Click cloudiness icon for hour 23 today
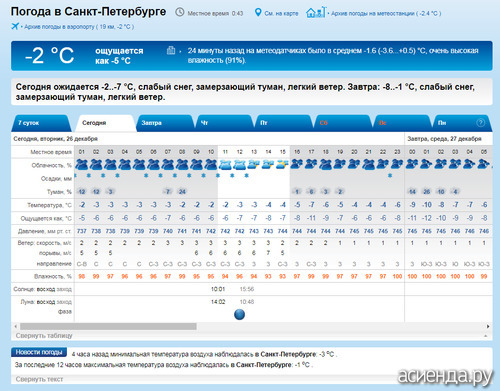The image size is (500, 391). [397, 164]
